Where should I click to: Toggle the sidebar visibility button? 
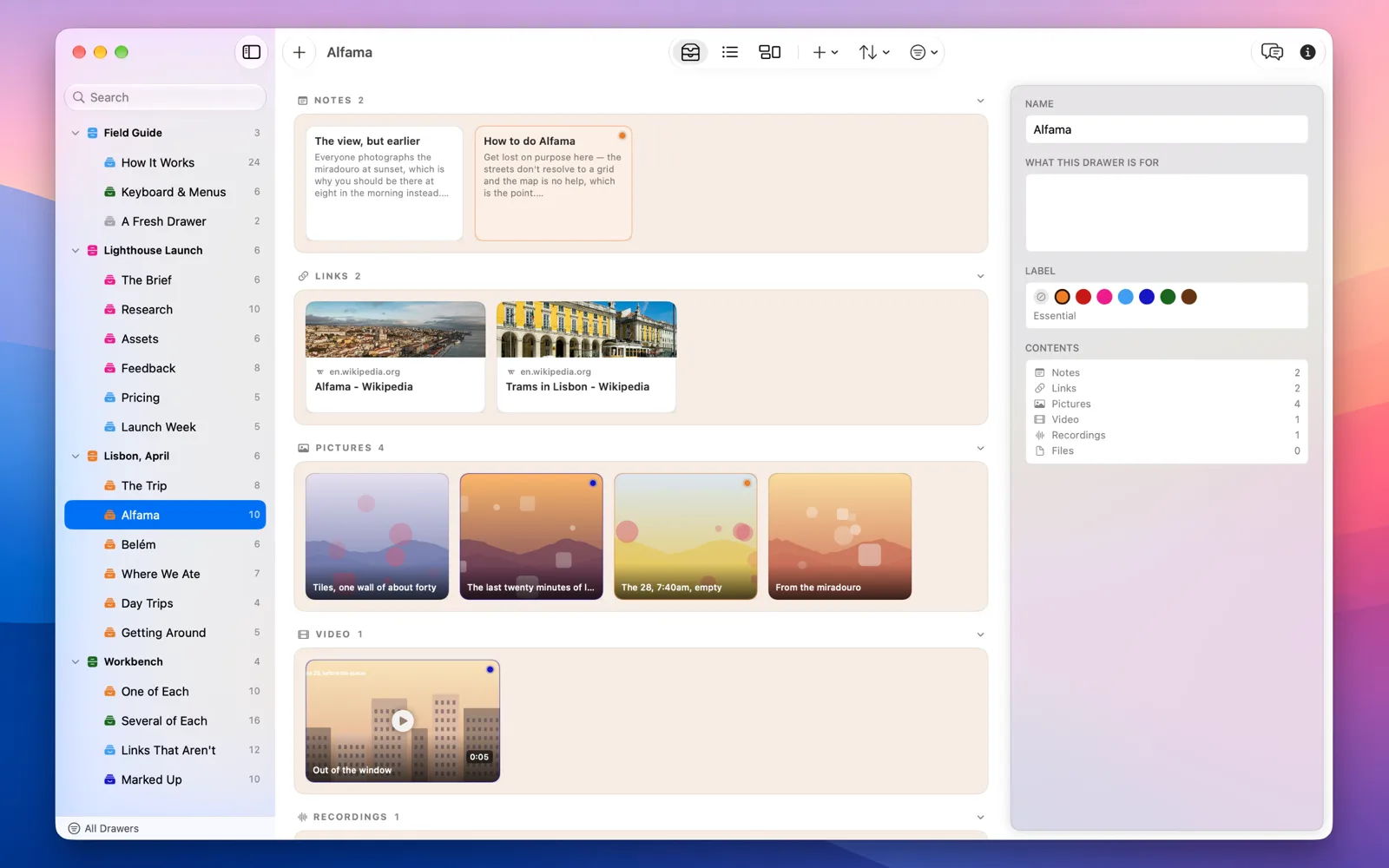click(252, 52)
